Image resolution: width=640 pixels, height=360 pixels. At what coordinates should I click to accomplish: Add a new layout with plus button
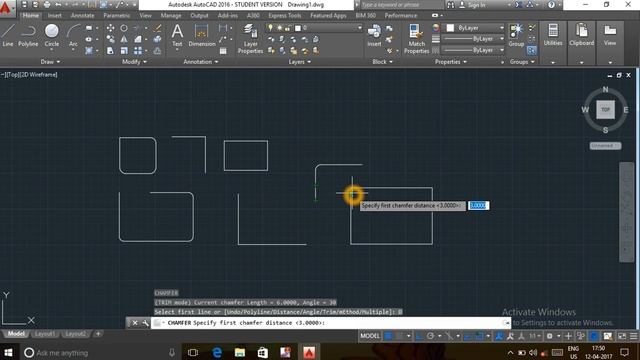click(x=98, y=334)
